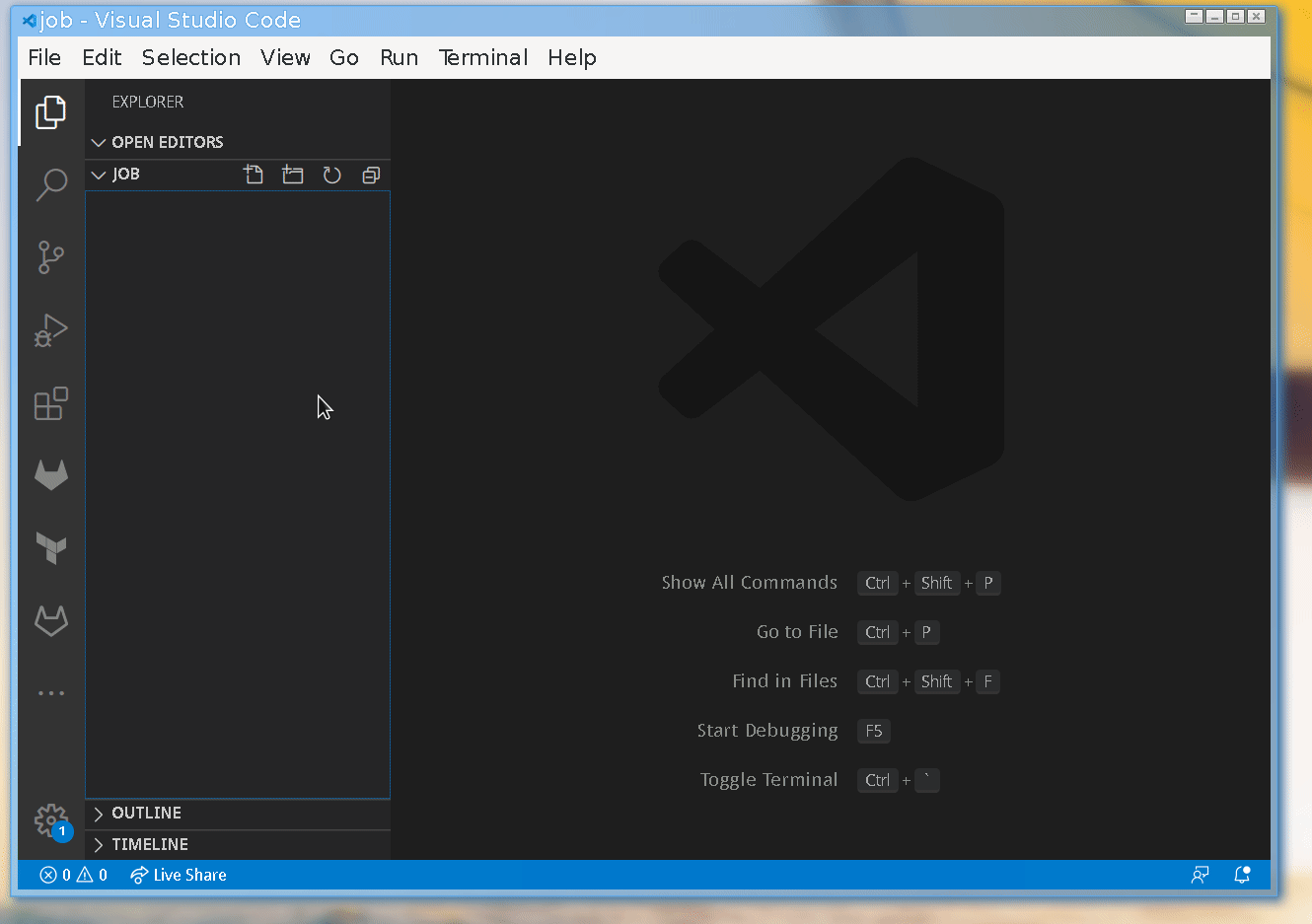This screenshot has width=1312, height=924.
Task: Open the View menu
Action: pos(285,57)
